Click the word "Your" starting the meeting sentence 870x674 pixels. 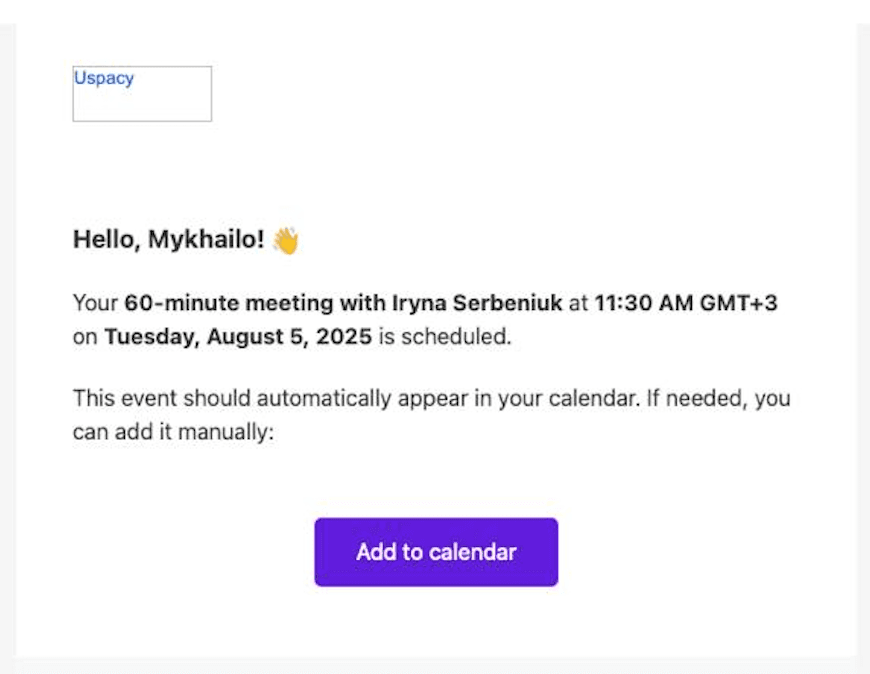(96, 303)
